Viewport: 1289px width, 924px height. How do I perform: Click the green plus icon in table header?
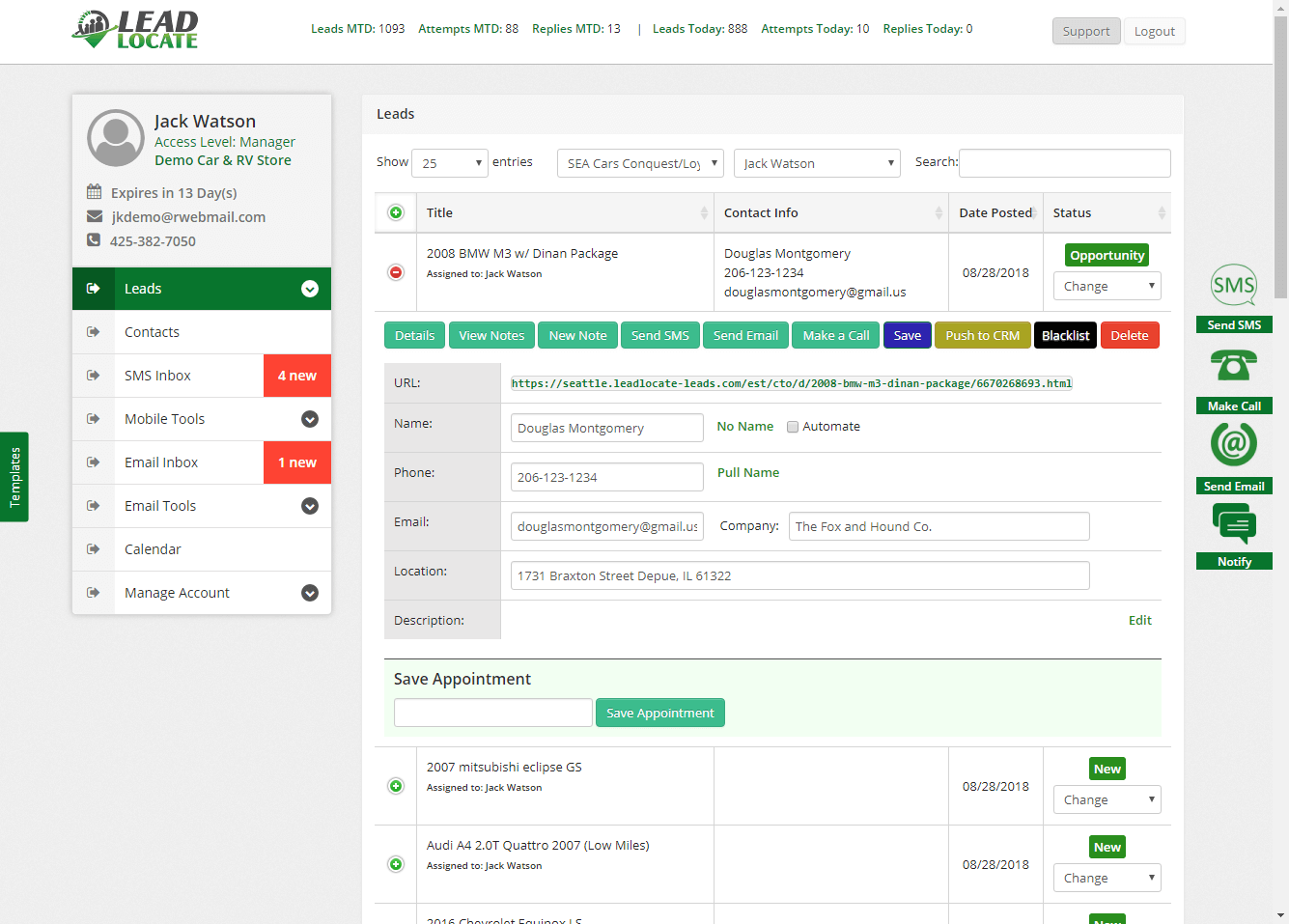coord(396,212)
